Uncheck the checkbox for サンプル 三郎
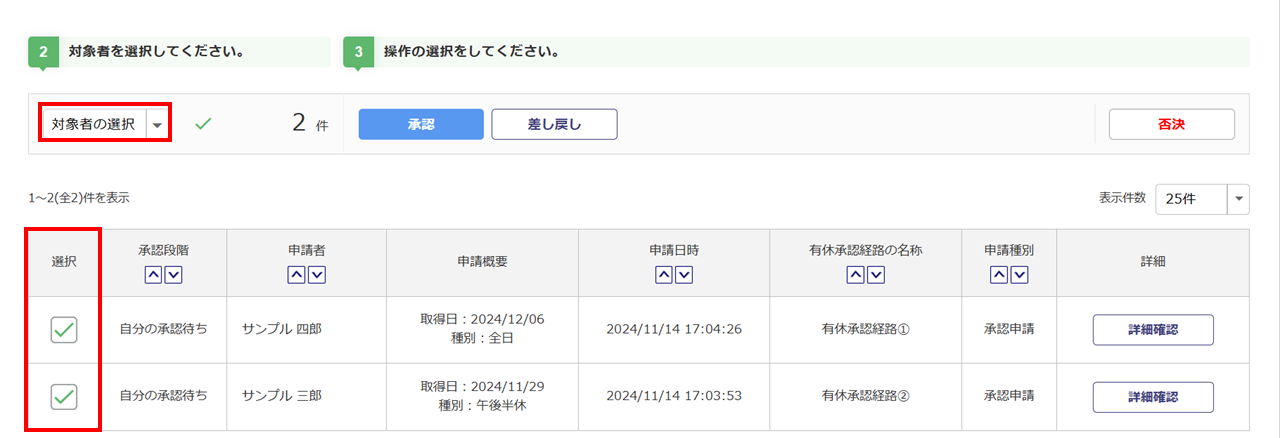The height and width of the screenshot is (438, 1280). pyautogui.click(x=64, y=396)
